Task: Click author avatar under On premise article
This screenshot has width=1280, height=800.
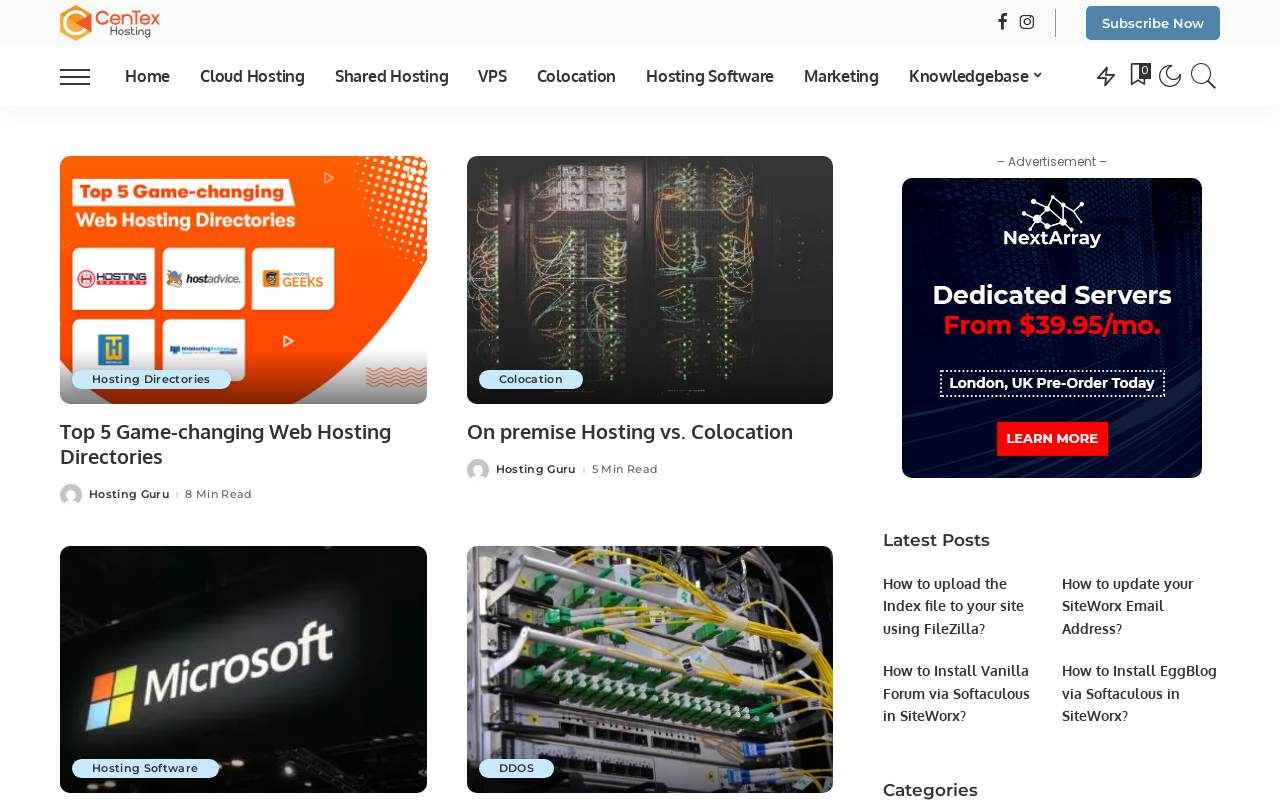Action: [x=478, y=470]
